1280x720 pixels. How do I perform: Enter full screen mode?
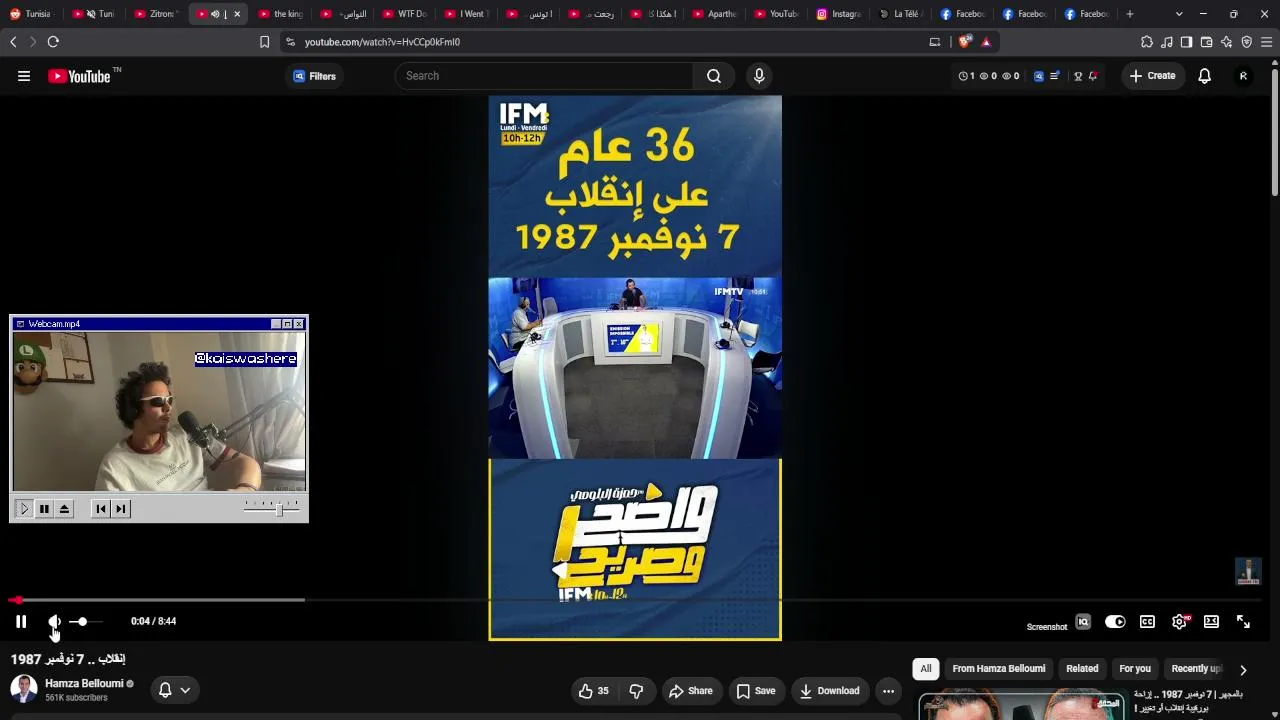tap(1243, 622)
